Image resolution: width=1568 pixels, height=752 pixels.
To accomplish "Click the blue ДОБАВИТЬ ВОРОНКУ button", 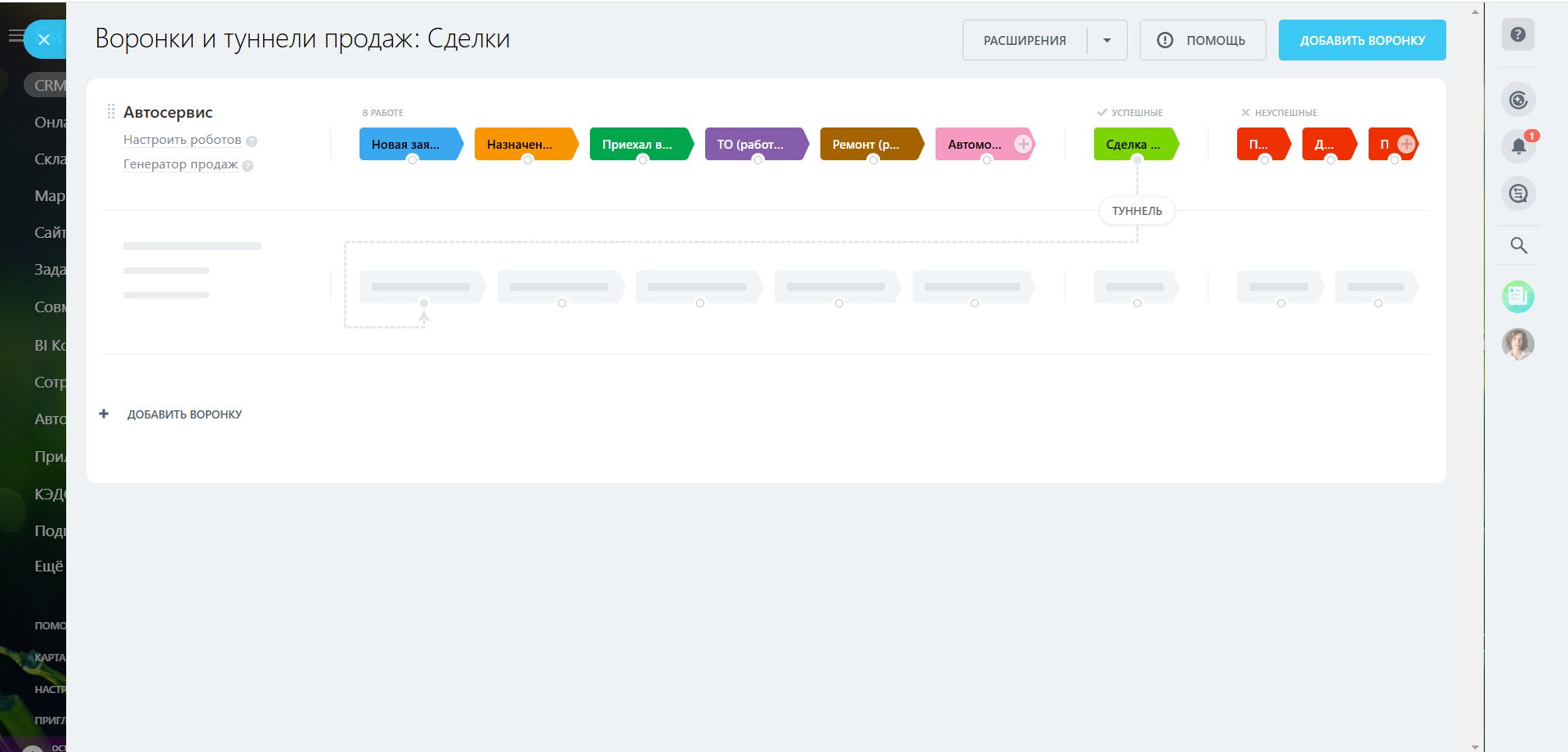I will 1362,40.
